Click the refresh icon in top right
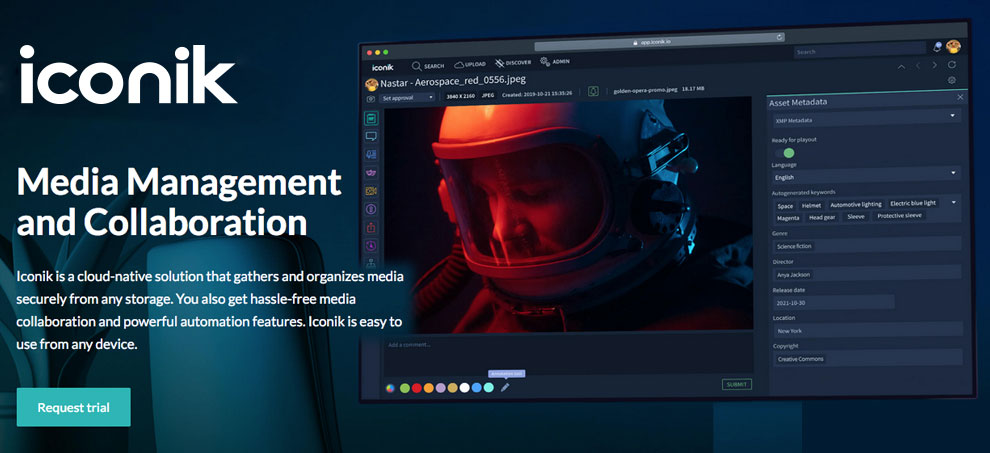The width and height of the screenshot is (990, 453). 952,65
